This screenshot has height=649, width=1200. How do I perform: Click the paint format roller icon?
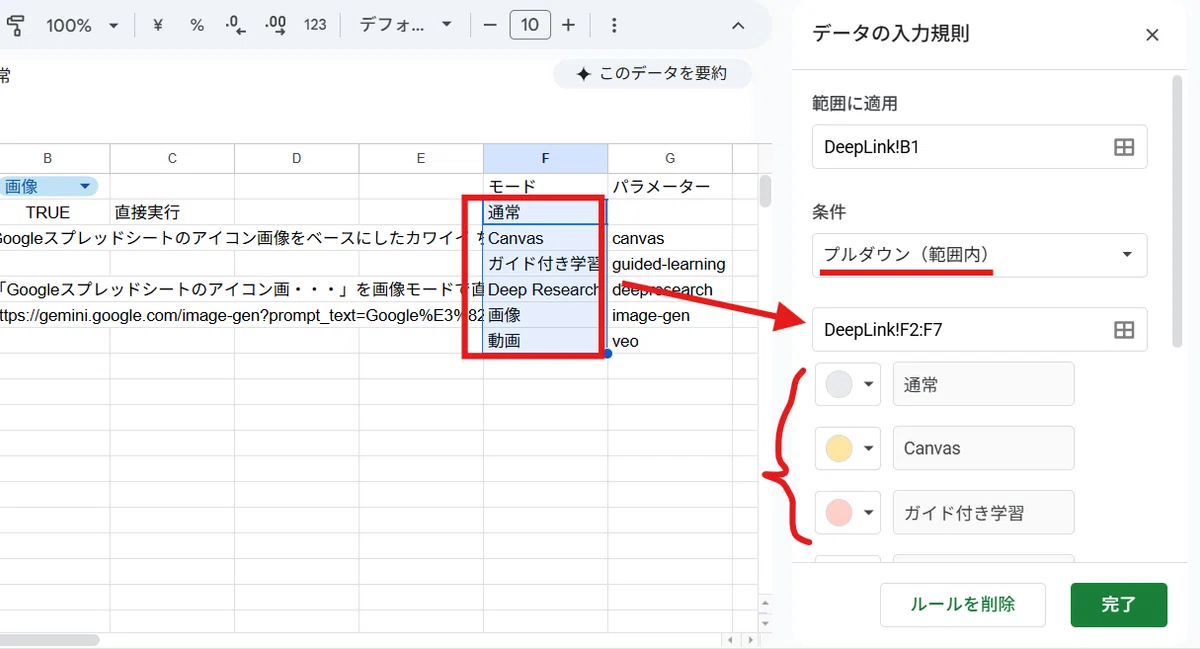click(x=14, y=25)
